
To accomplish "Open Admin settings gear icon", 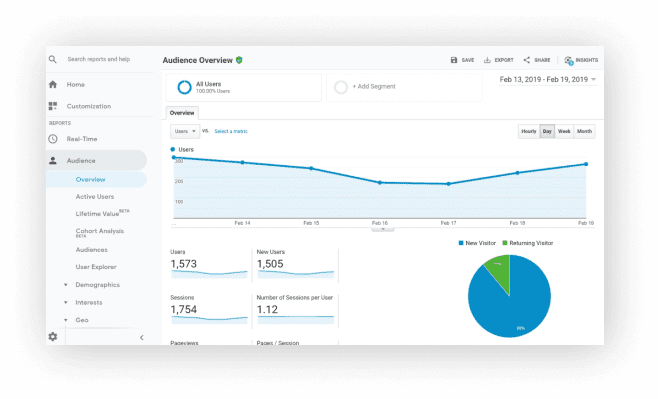I will click(53, 336).
